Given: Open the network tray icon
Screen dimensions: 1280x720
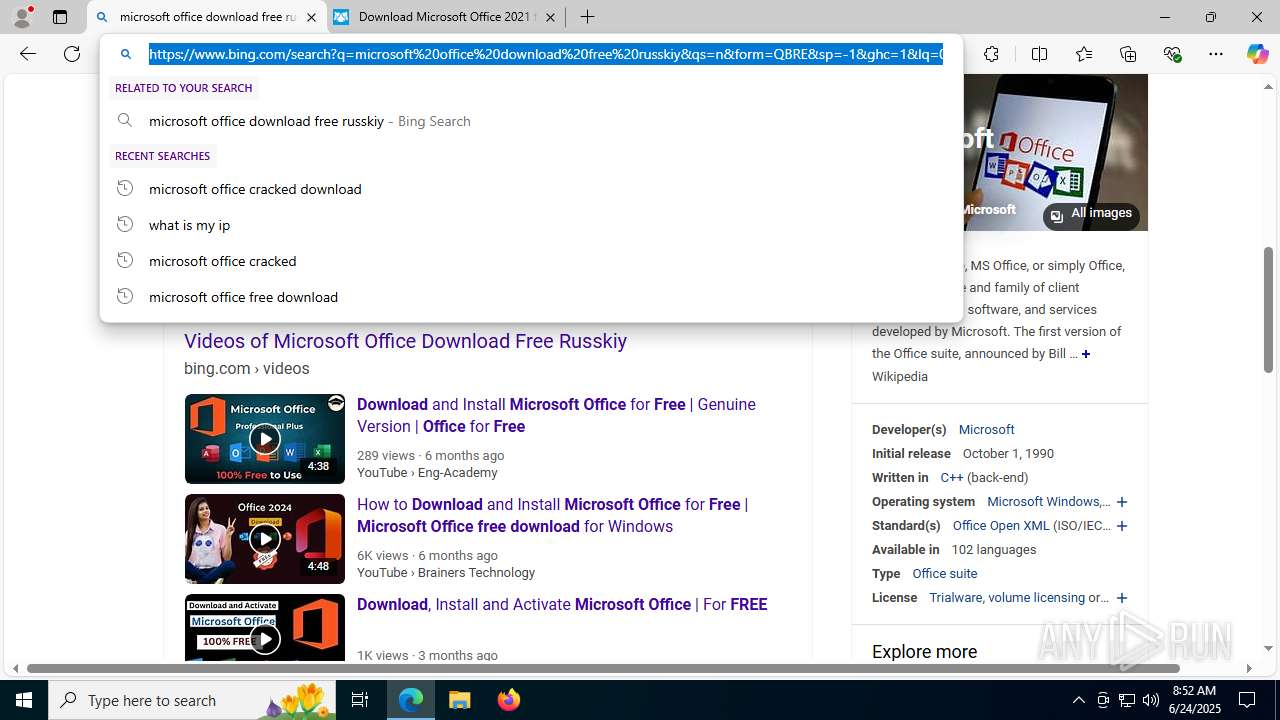Looking at the screenshot, I should (x=1127, y=700).
